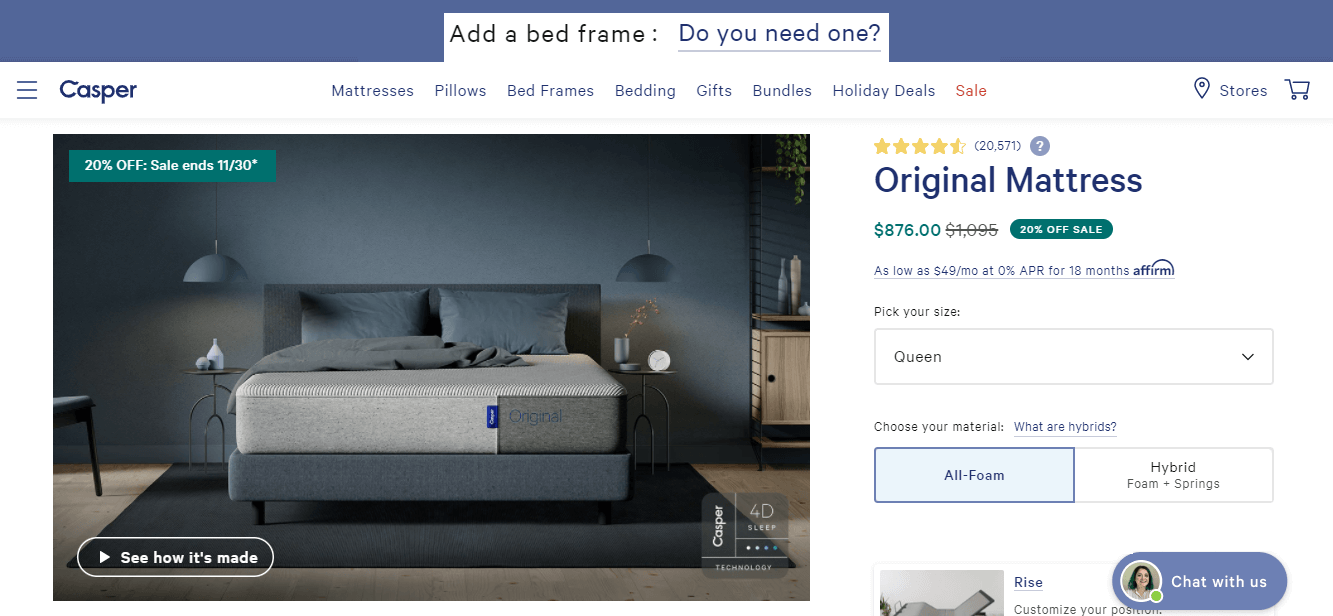Click the Casper logo
The height and width of the screenshot is (616, 1333).
click(x=98, y=91)
